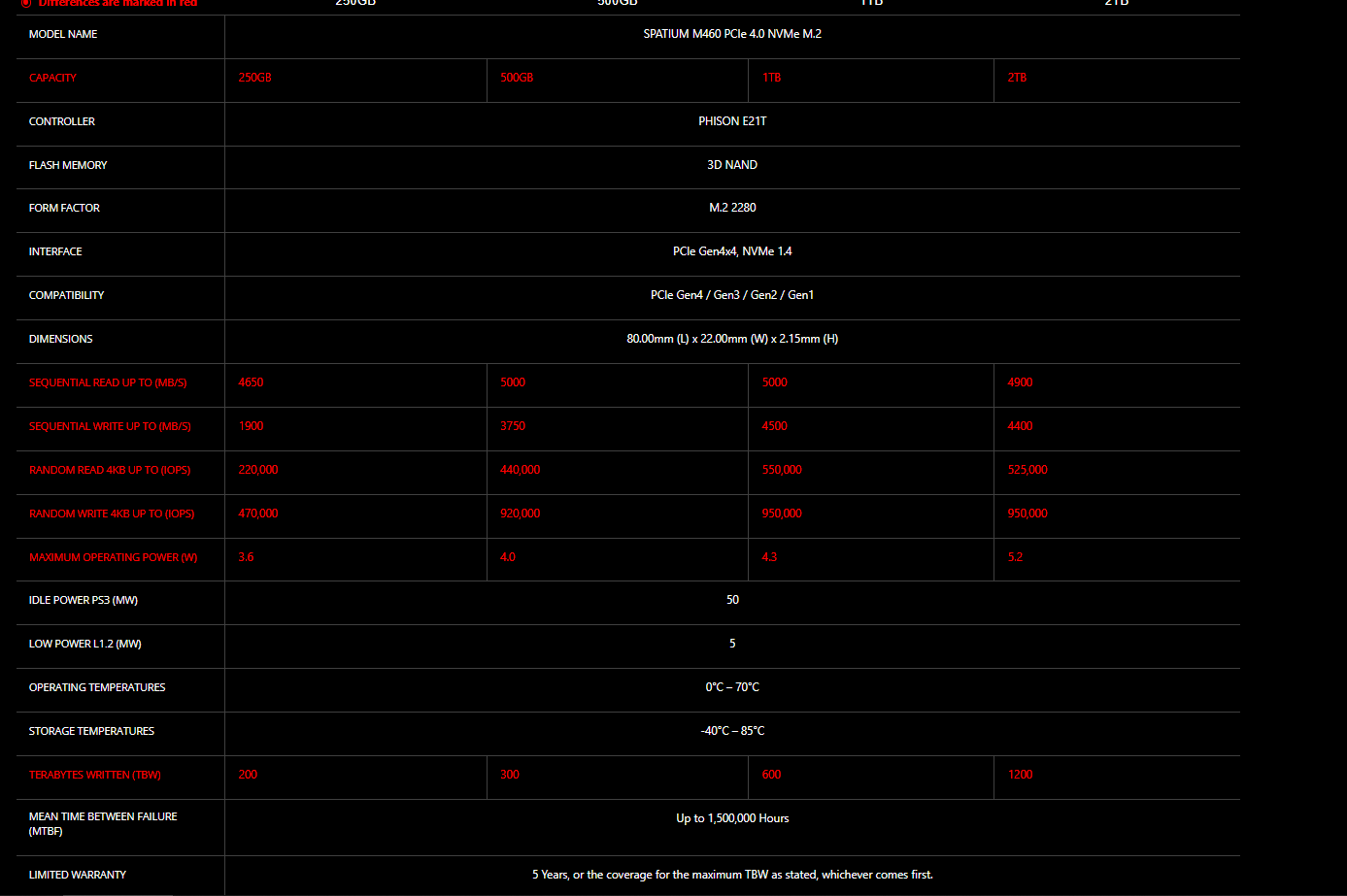This screenshot has width=1347, height=896.
Task: Select the 500GB capacity cell
Action: [x=517, y=78]
